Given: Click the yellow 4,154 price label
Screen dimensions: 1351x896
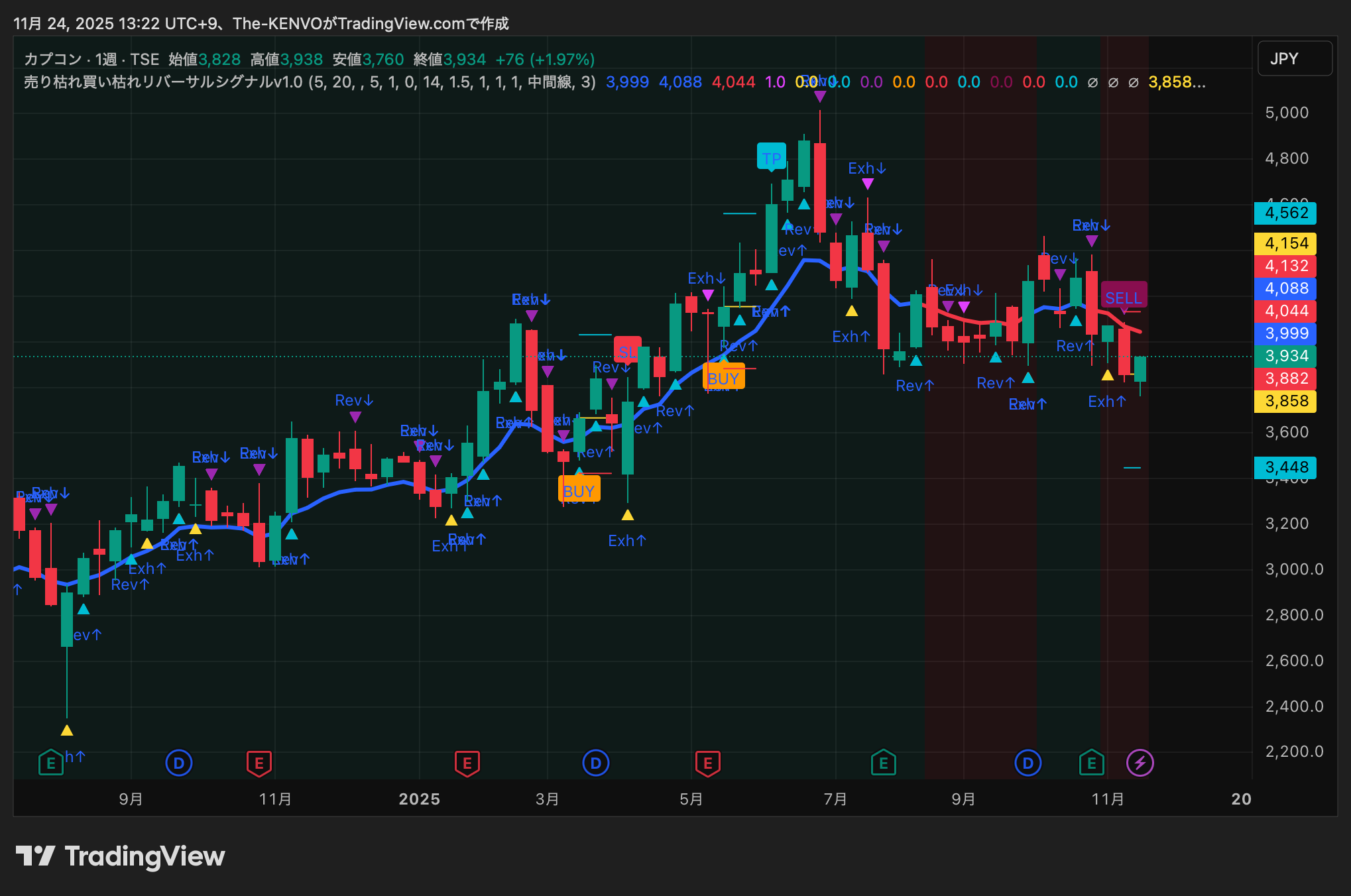Looking at the screenshot, I should [1285, 243].
